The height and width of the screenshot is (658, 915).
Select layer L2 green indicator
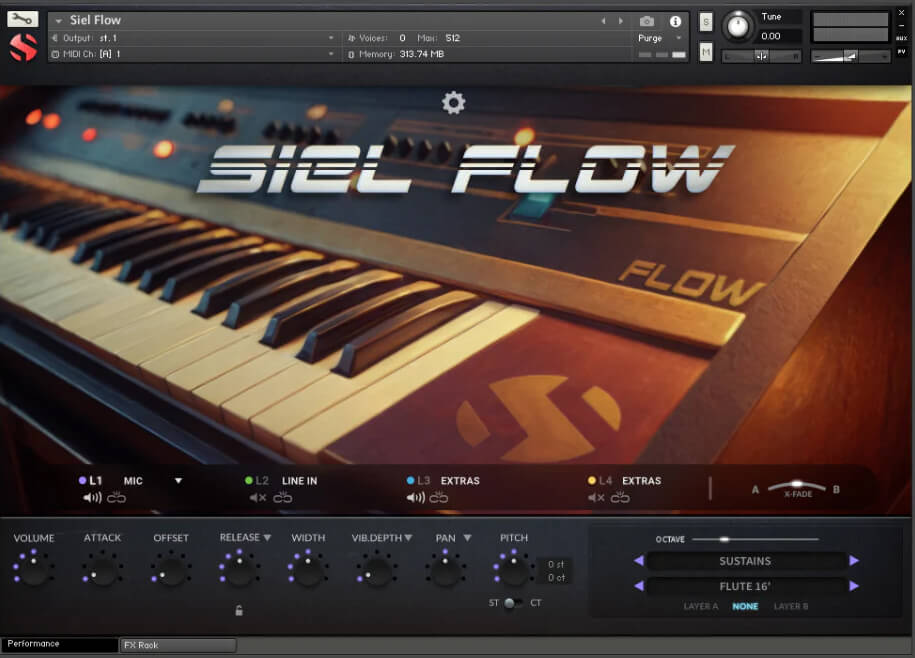click(249, 481)
